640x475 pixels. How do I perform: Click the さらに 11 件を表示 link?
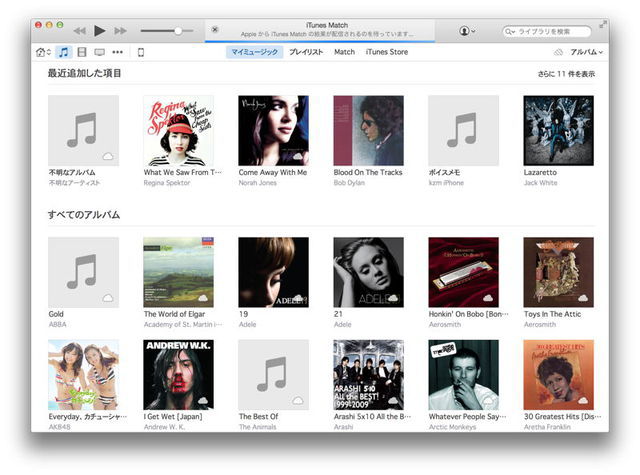(566, 74)
